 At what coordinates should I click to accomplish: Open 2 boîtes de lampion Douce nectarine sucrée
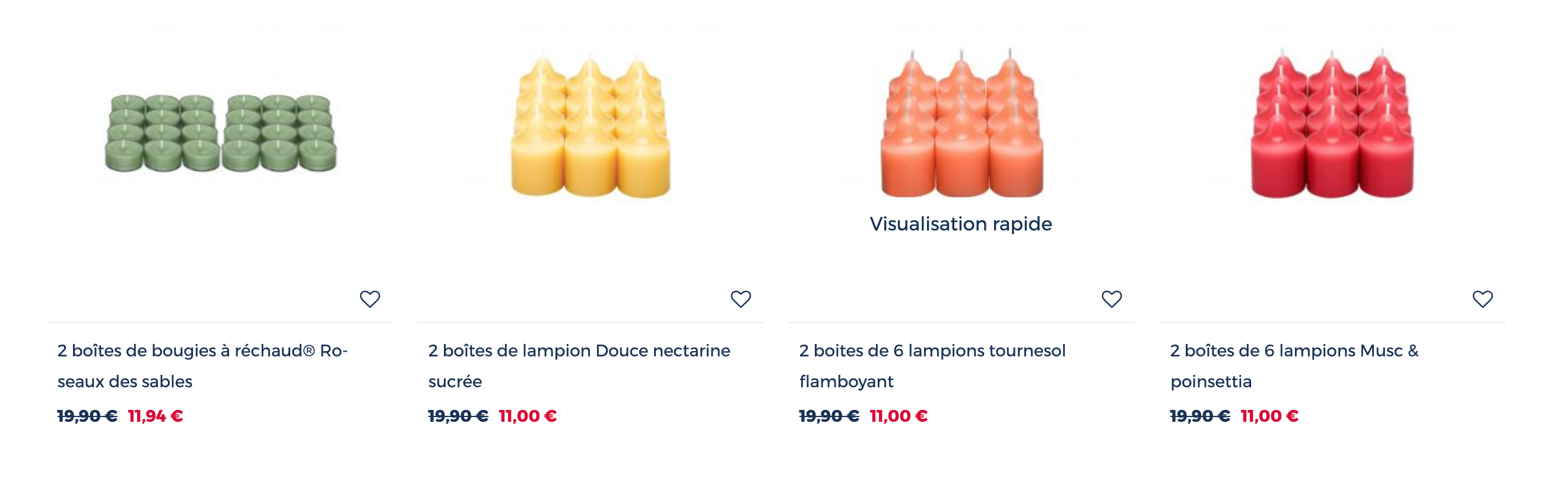[x=579, y=365]
